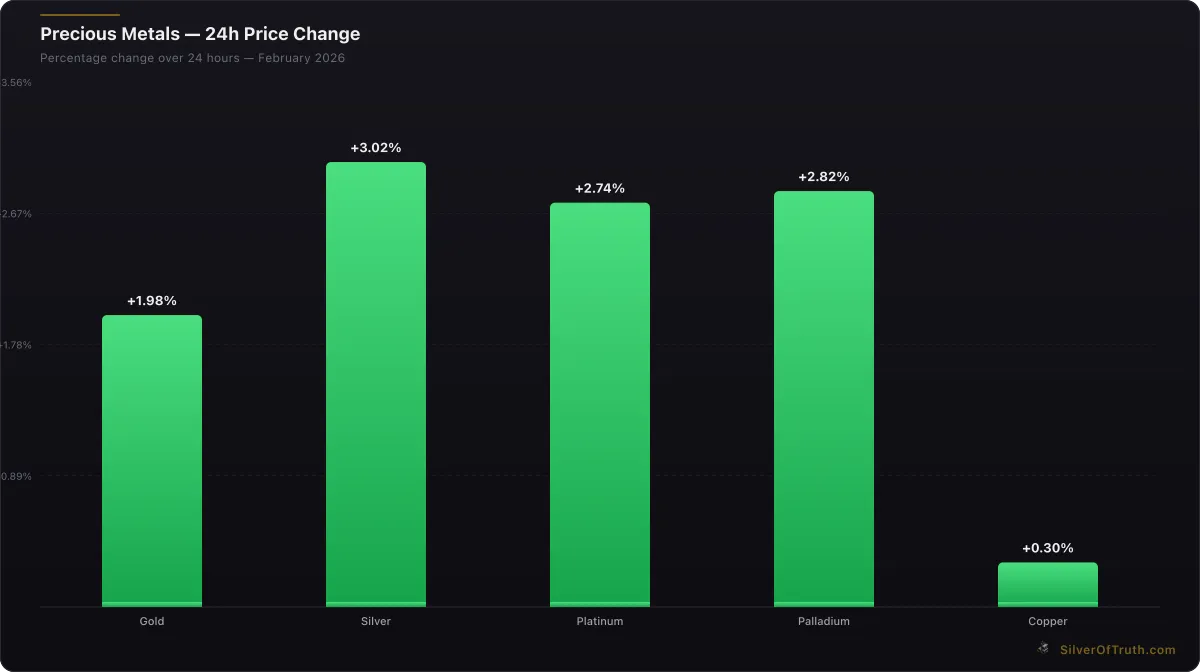1200x672 pixels.
Task: Click the SilverOfTruth logo icon
Action: 1044,649
